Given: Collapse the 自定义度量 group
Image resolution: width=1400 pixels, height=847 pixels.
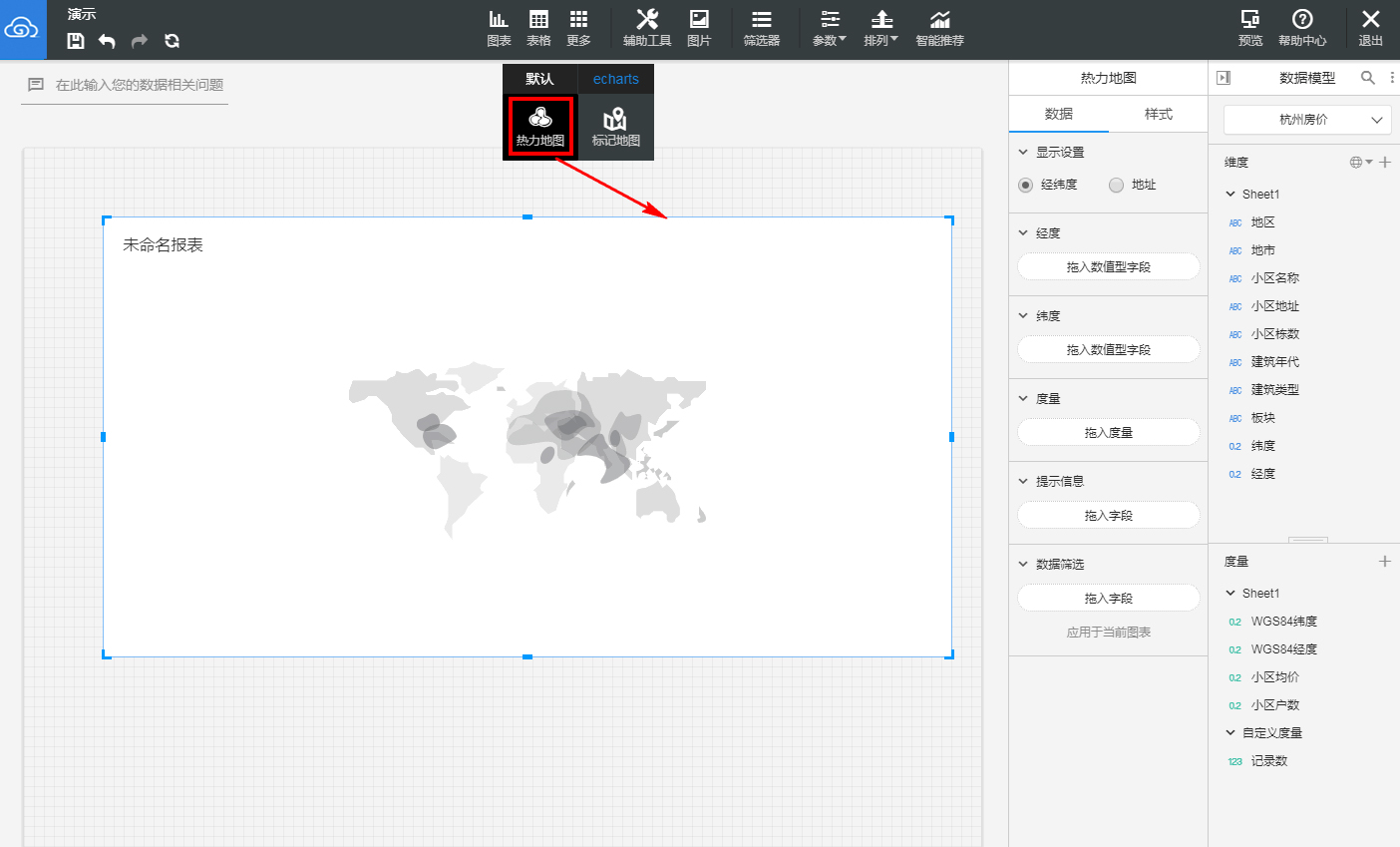Looking at the screenshot, I should (1230, 733).
